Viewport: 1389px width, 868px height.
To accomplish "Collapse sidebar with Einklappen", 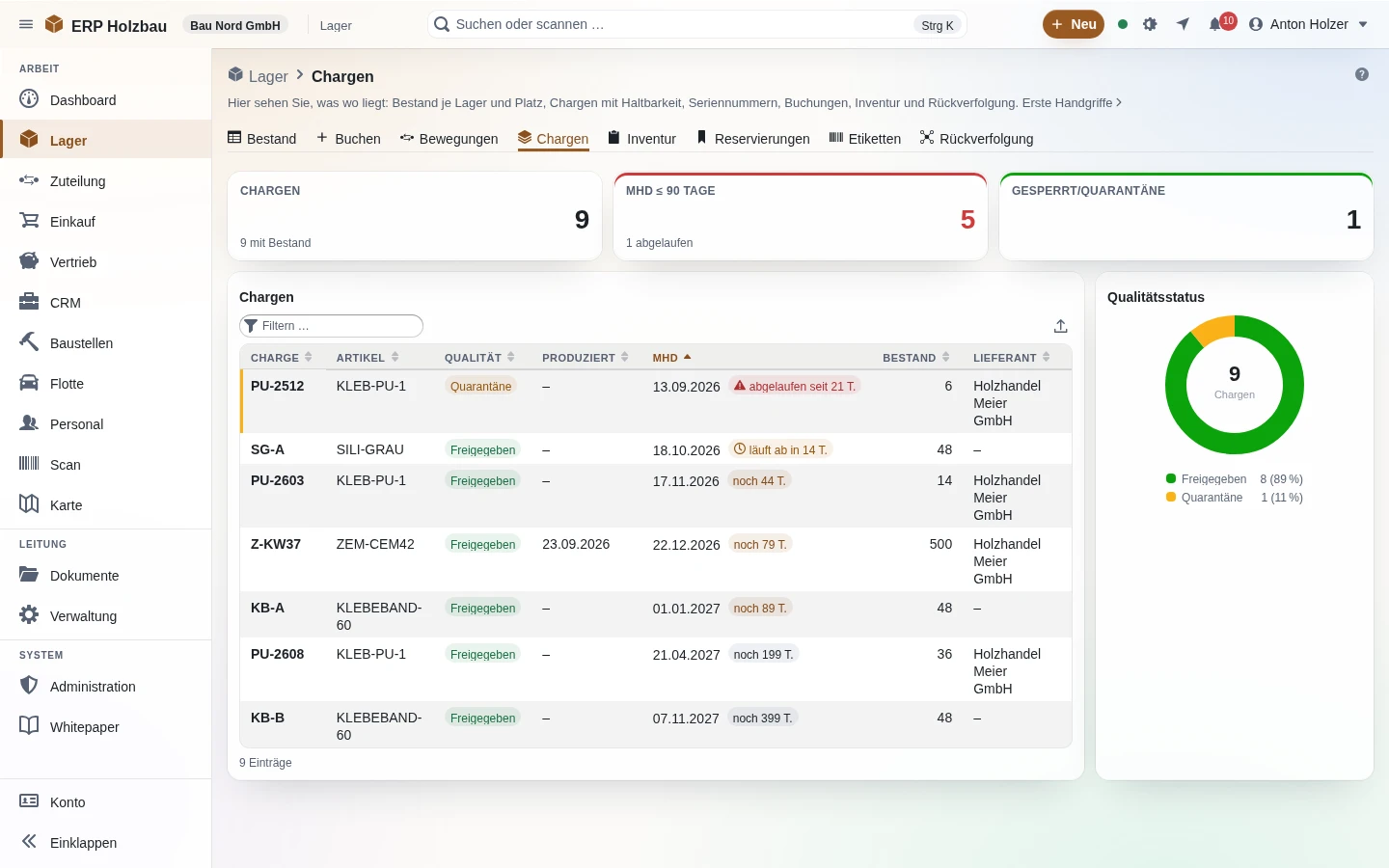I will (x=106, y=842).
